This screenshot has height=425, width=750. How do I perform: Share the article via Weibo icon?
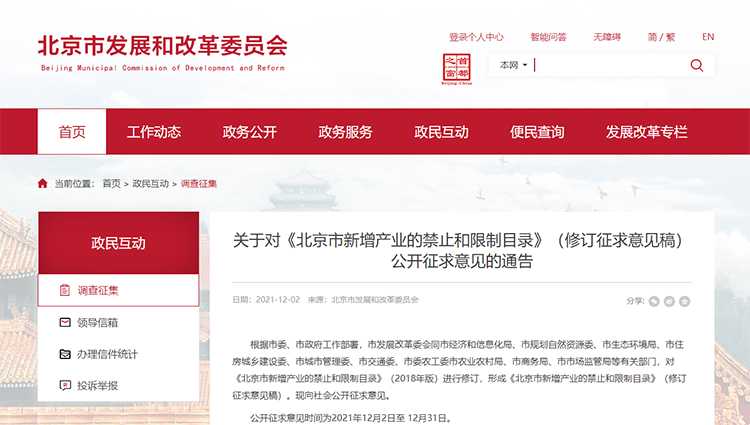(669, 300)
